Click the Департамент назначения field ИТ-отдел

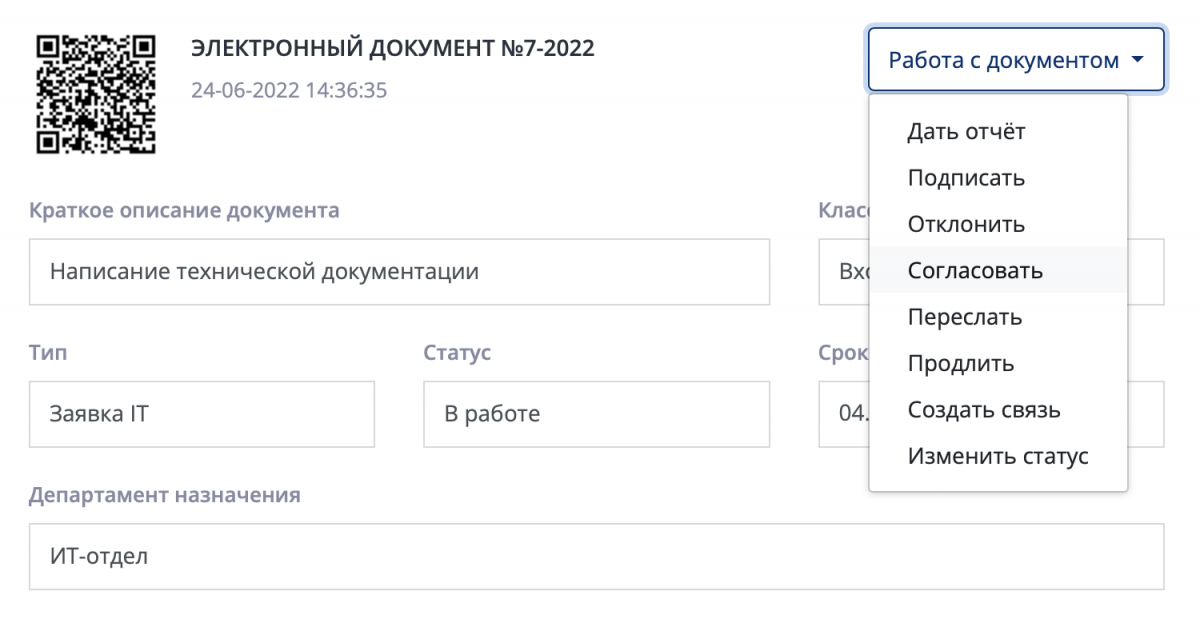pyautogui.click(x=596, y=557)
